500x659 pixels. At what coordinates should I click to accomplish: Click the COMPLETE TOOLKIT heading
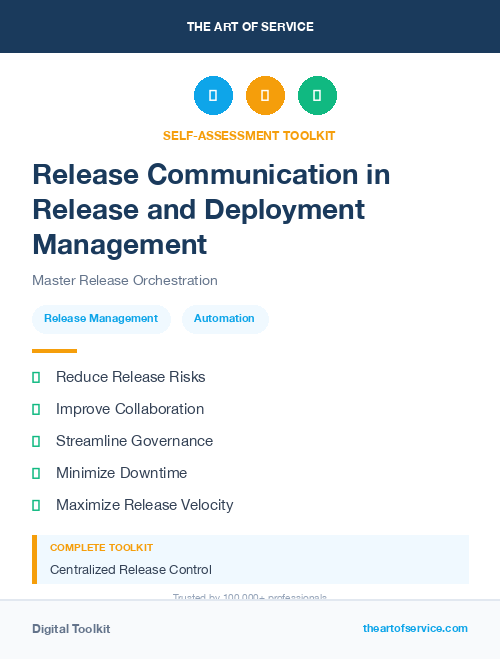coord(101,548)
